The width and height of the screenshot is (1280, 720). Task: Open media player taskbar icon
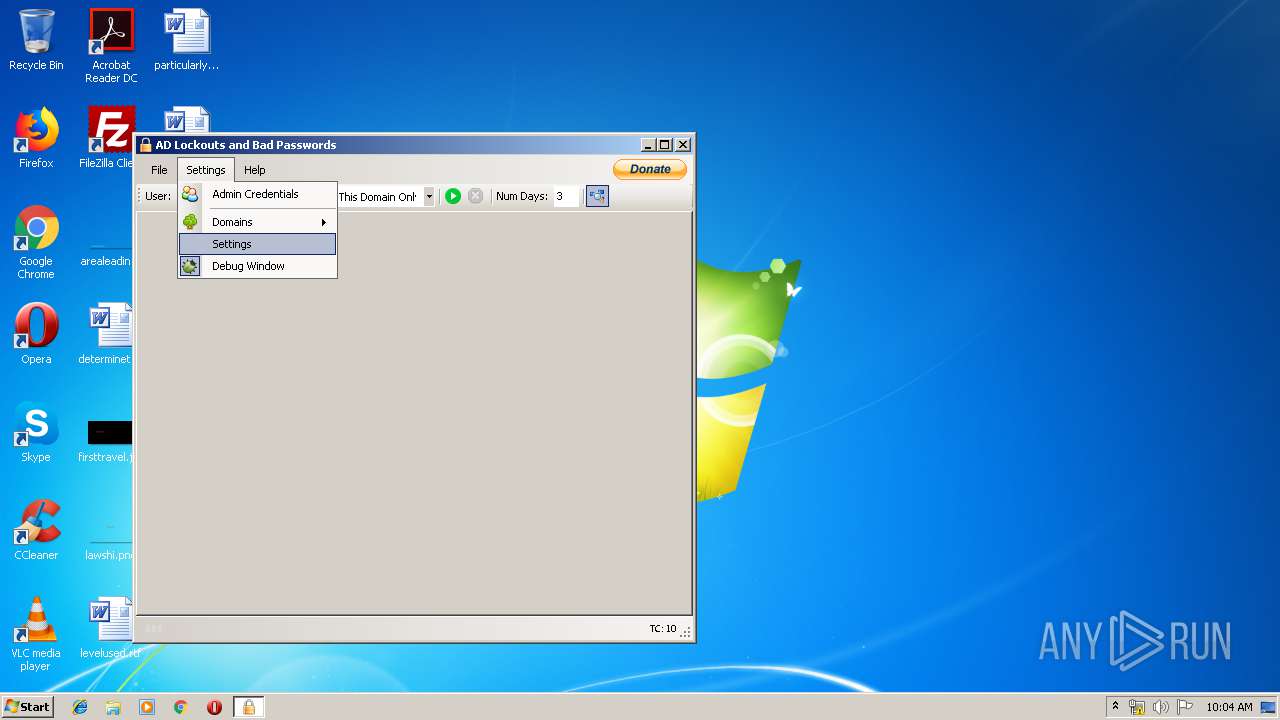[147, 707]
